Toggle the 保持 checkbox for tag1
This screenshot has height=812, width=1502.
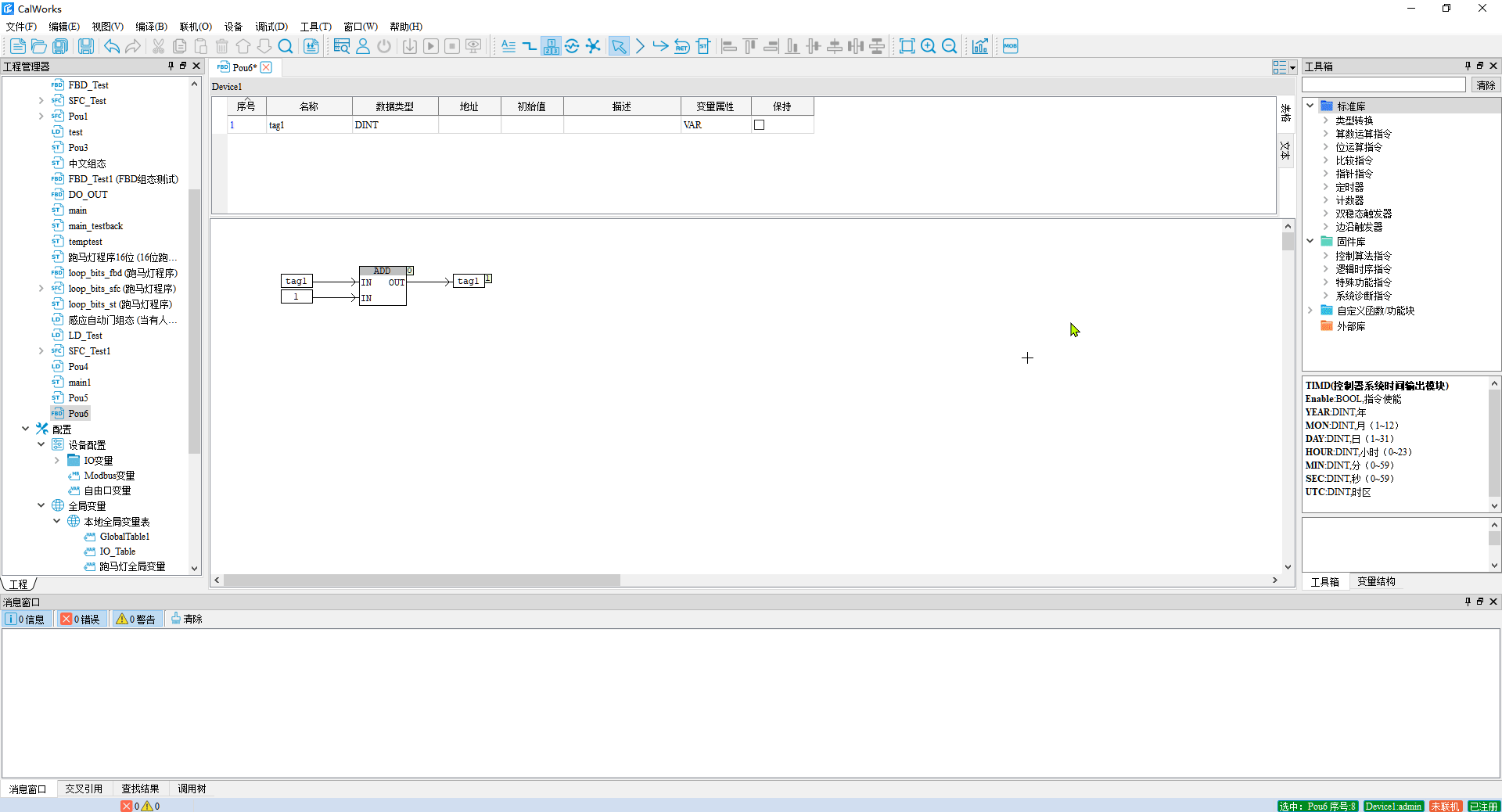759,125
